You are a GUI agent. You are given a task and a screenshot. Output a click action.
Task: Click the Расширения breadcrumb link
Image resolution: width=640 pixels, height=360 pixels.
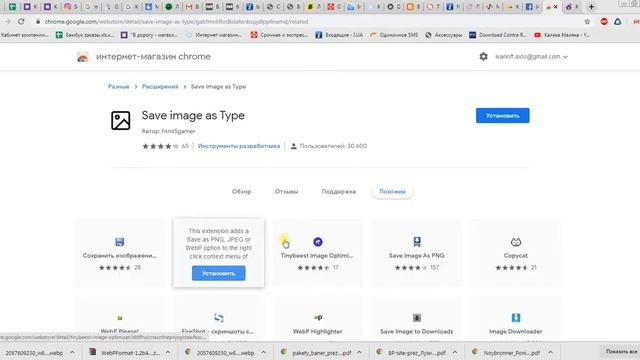(x=160, y=87)
